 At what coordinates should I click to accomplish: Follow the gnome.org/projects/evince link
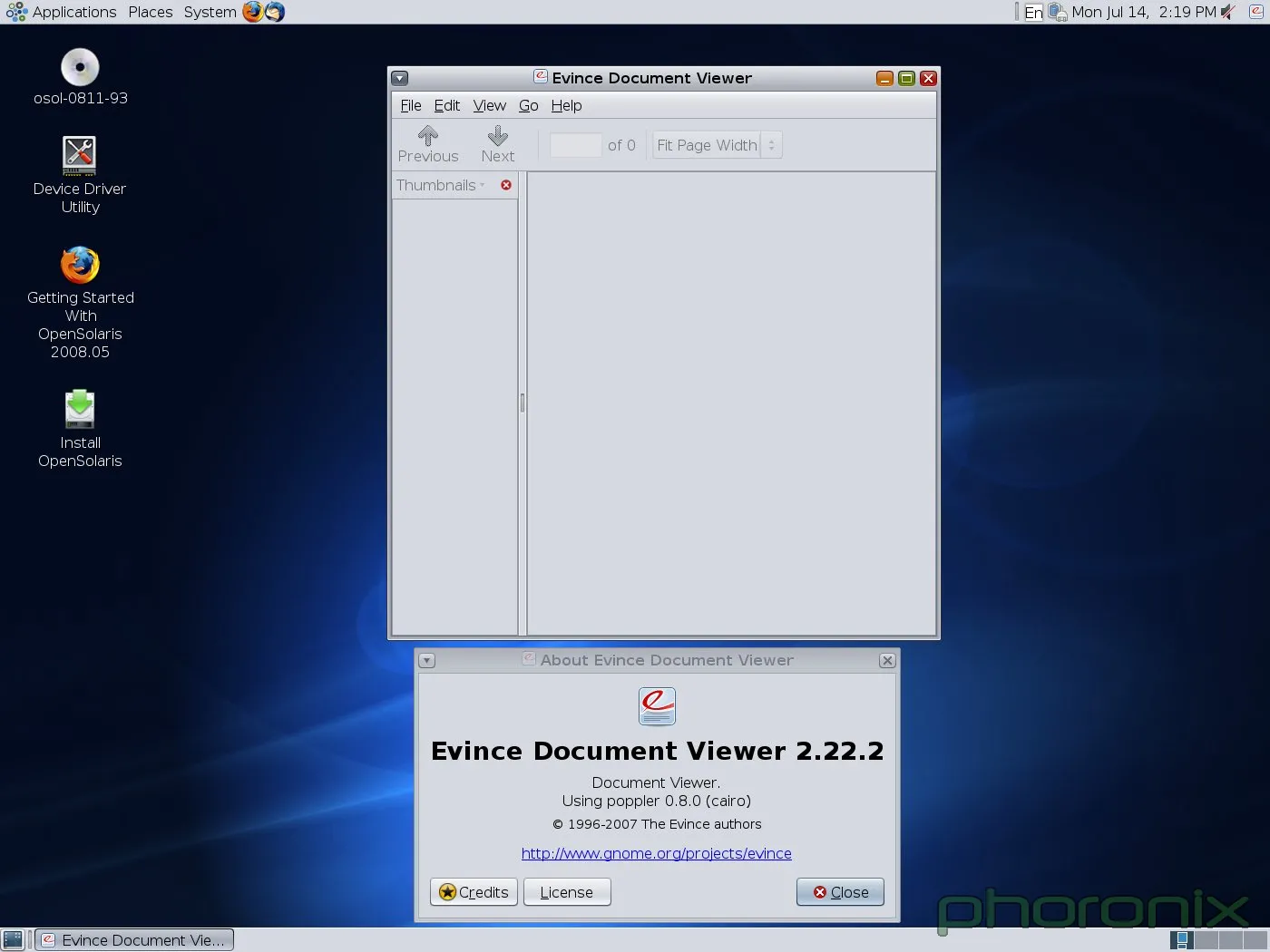click(x=657, y=853)
